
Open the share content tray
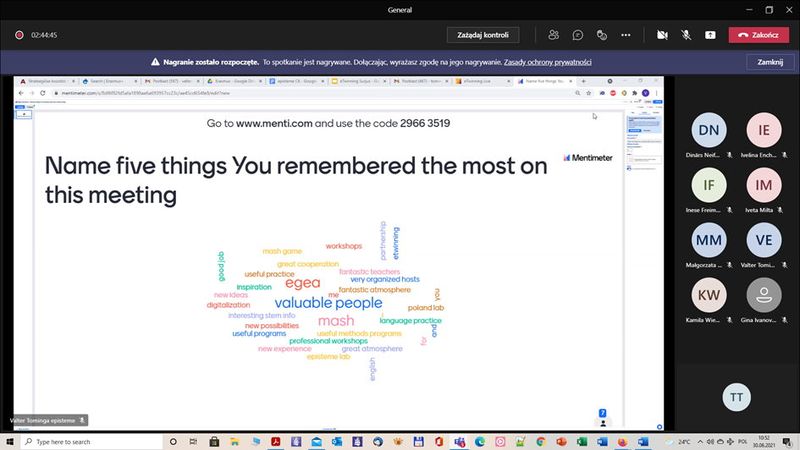710,35
